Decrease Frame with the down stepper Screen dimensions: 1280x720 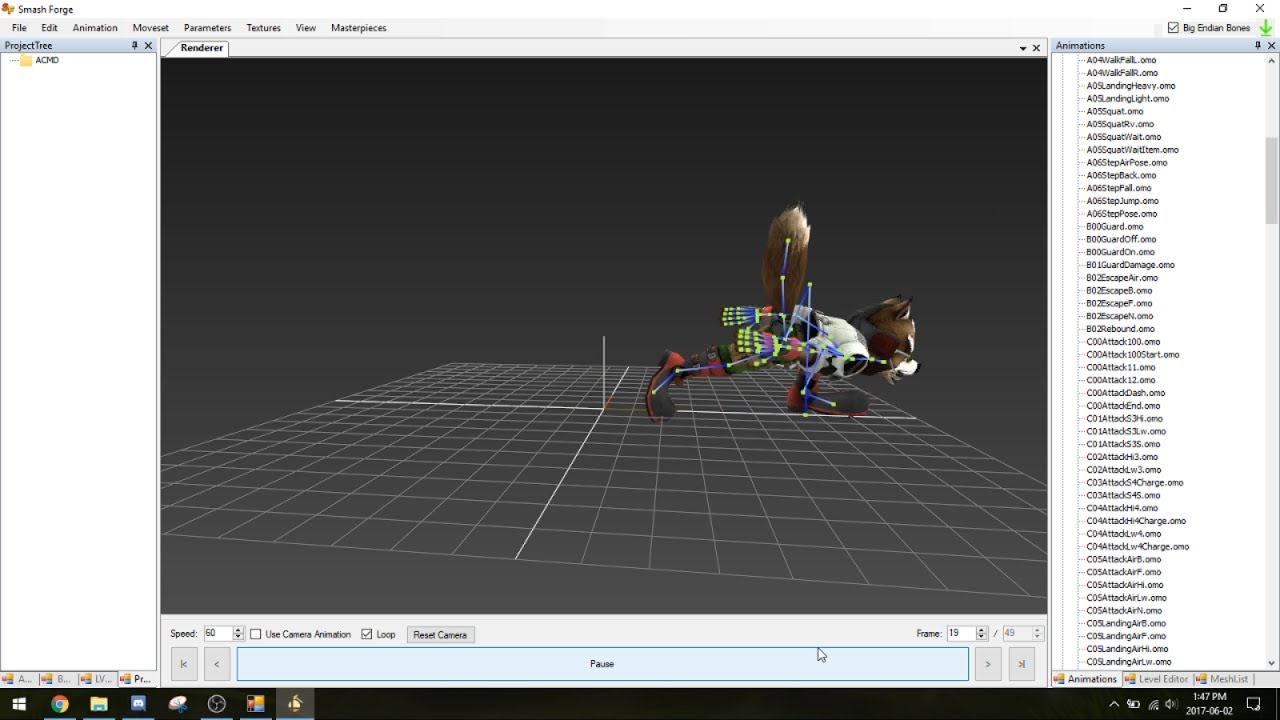tap(981, 637)
